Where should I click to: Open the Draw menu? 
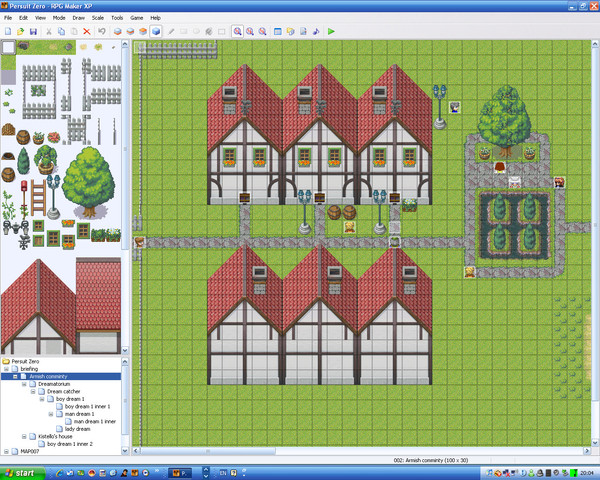pos(78,18)
